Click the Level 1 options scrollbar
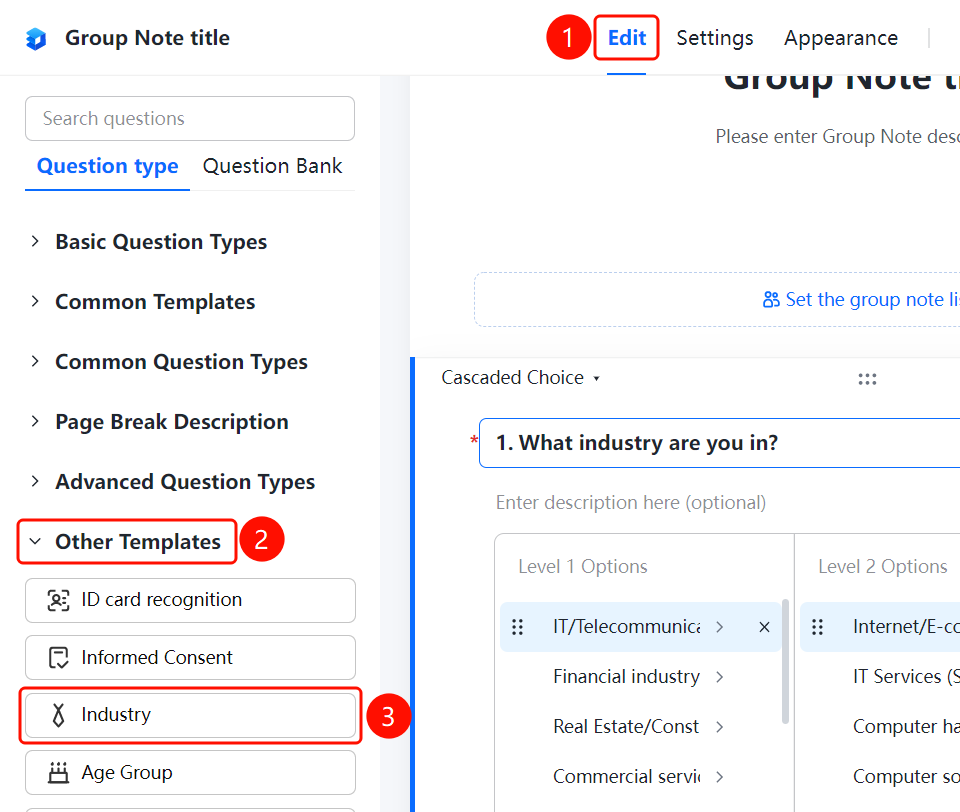The width and height of the screenshot is (960, 812). [785, 661]
